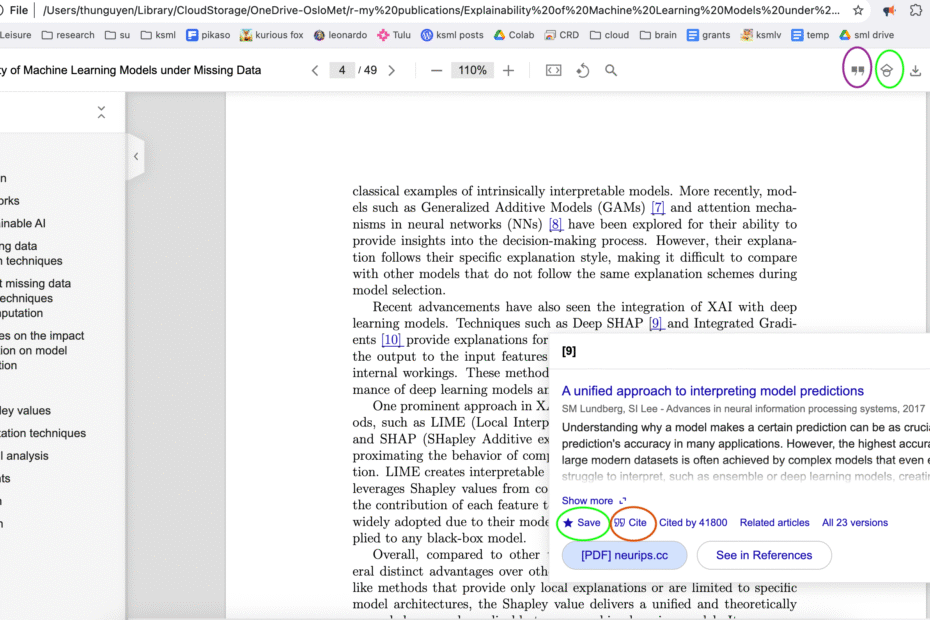
Task: Zoom out using the minus icon
Action: (436, 71)
